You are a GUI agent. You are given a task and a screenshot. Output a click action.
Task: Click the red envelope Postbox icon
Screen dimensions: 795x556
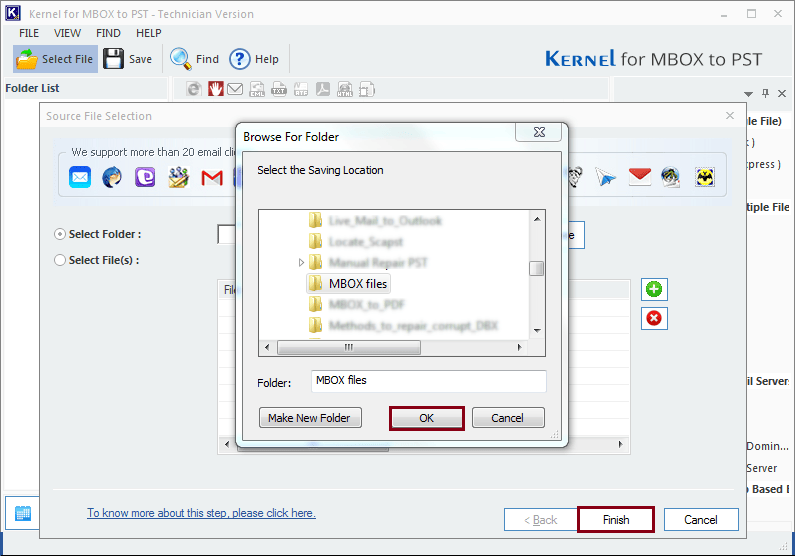click(x=639, y=176)
